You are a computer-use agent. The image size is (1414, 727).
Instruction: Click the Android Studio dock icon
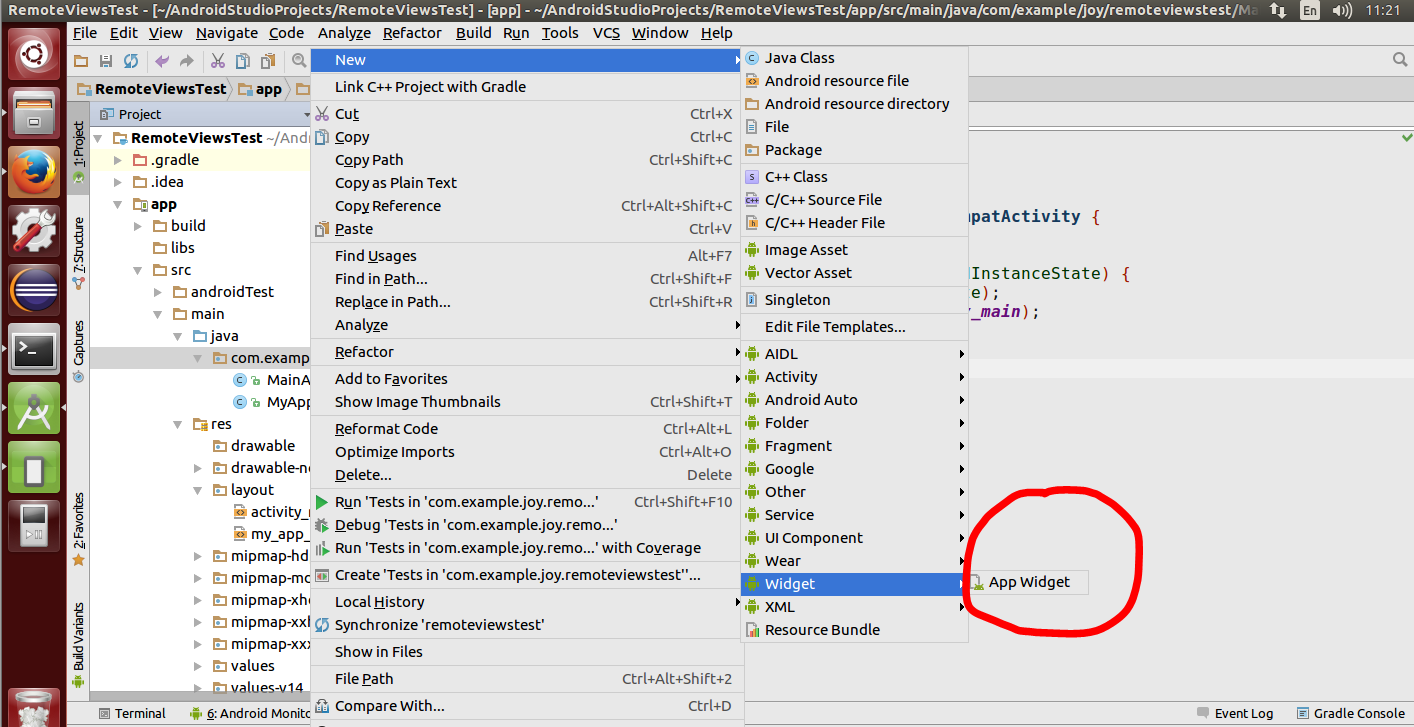[34, 408]
